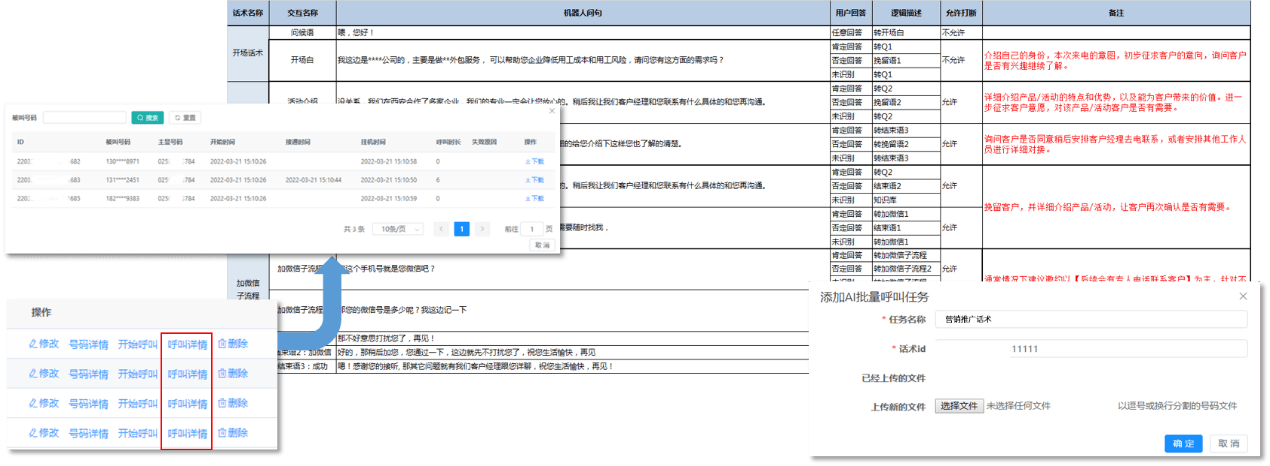Click the 重置 reset button
Image resolution: width=1270 pixels, height=466 pixels.
[x=183, y=117]
